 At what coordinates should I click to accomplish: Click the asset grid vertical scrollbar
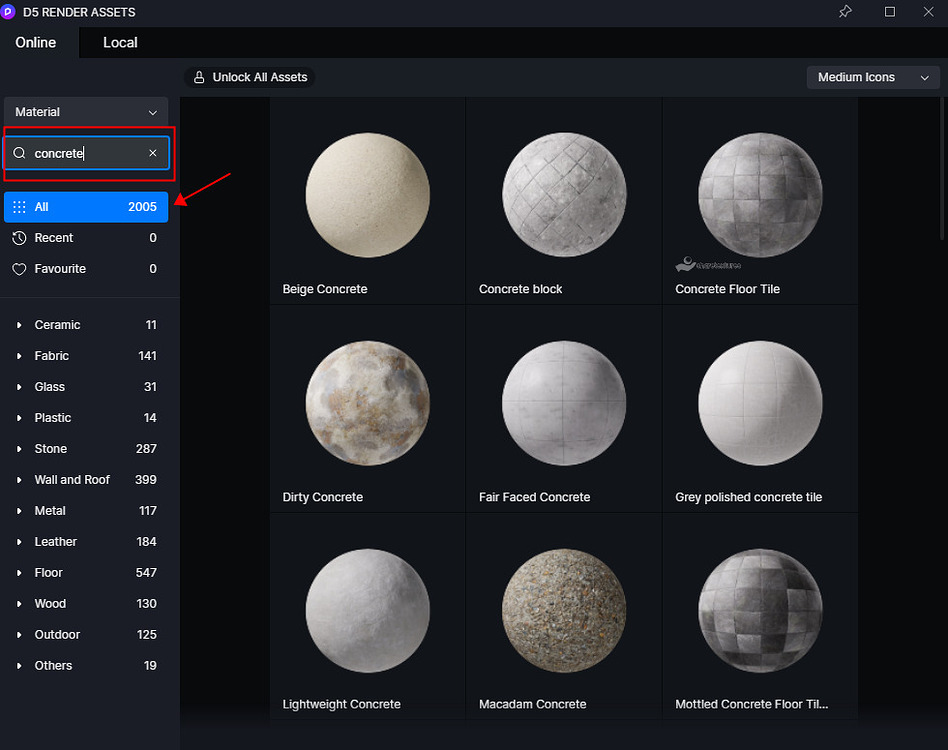(x=941, y=169)
